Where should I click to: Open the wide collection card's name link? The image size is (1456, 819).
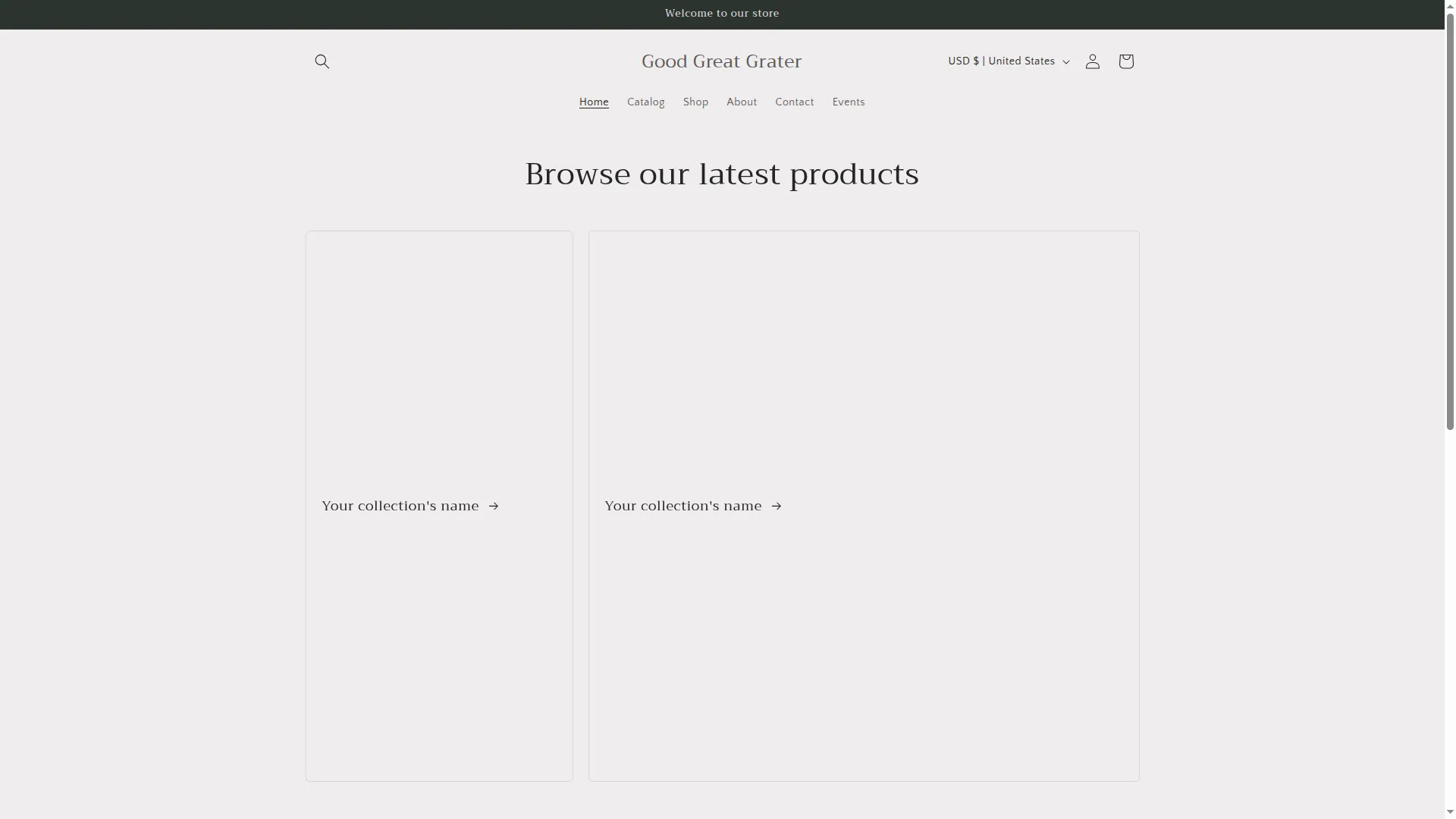coord(693,506)
